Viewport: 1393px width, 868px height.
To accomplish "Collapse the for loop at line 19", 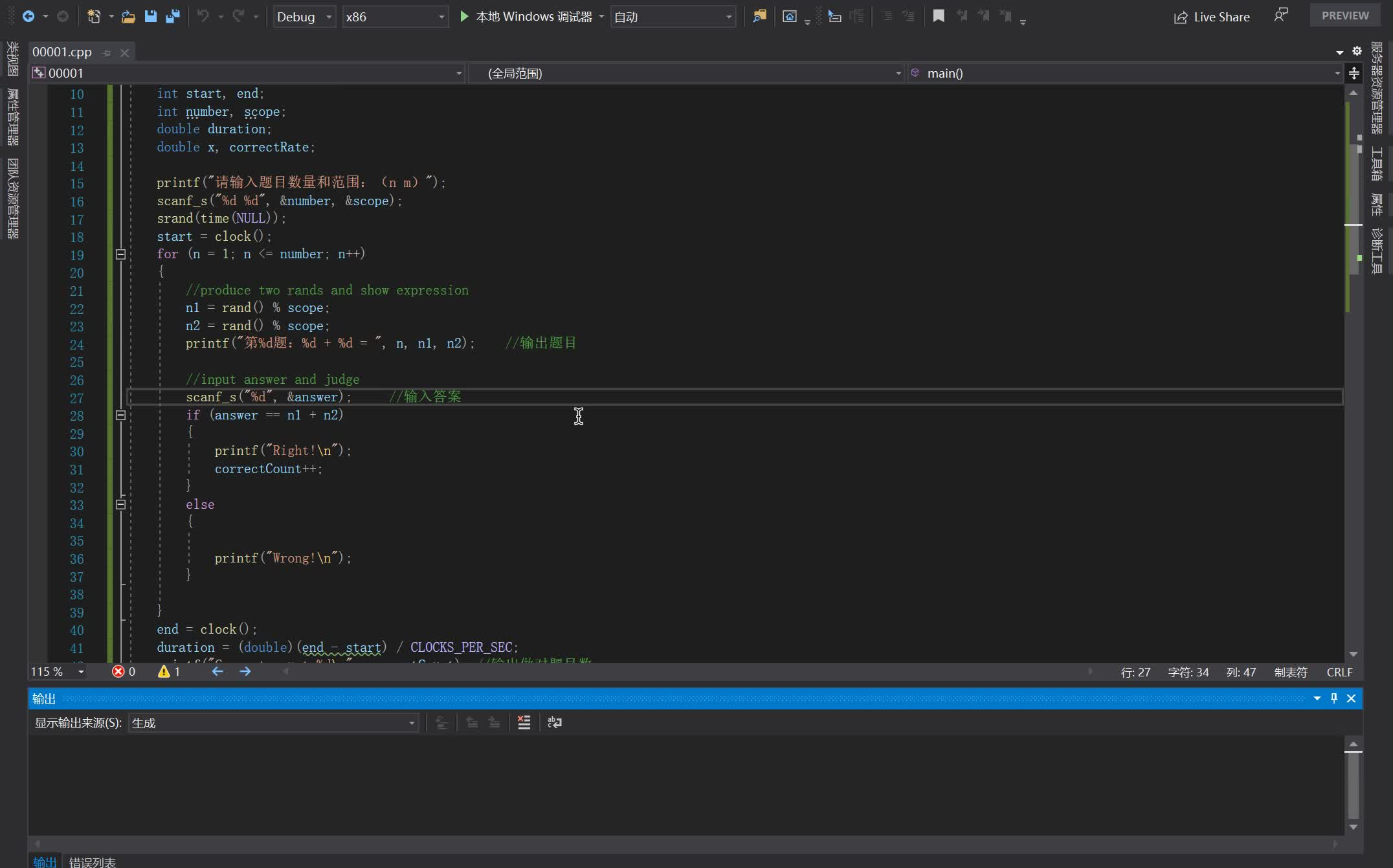I will [x=120, y=254].
